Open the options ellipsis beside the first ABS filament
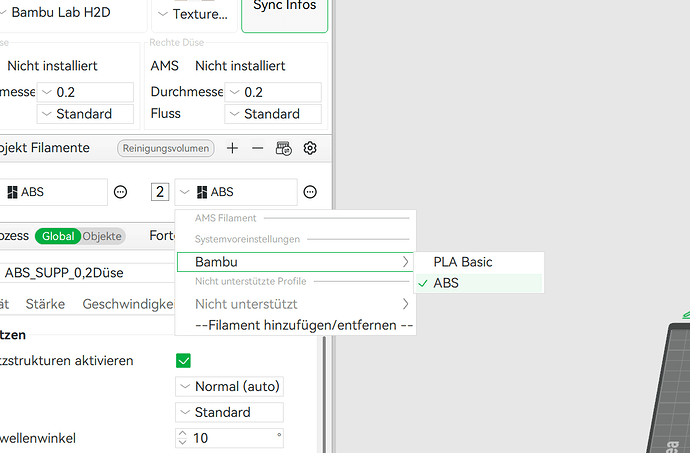Screen dimensions: 690x453 pos(120,192)
